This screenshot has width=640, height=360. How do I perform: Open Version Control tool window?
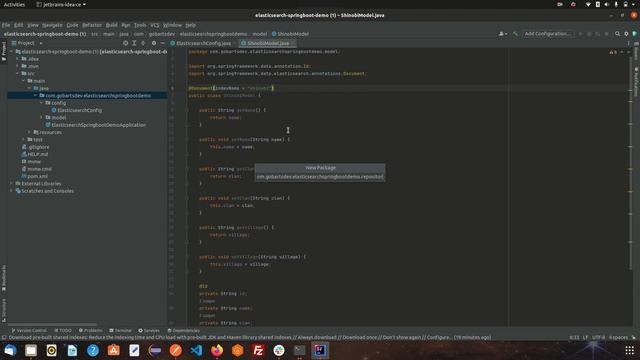(29, 331)
